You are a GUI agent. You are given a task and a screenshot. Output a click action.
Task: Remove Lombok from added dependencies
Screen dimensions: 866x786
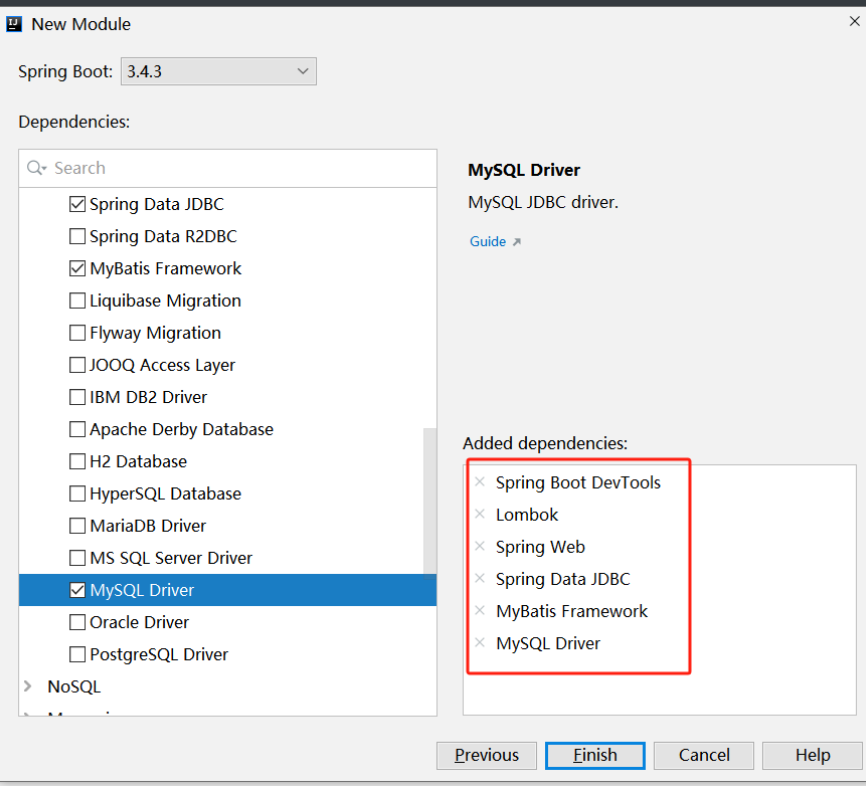(480, 514)
